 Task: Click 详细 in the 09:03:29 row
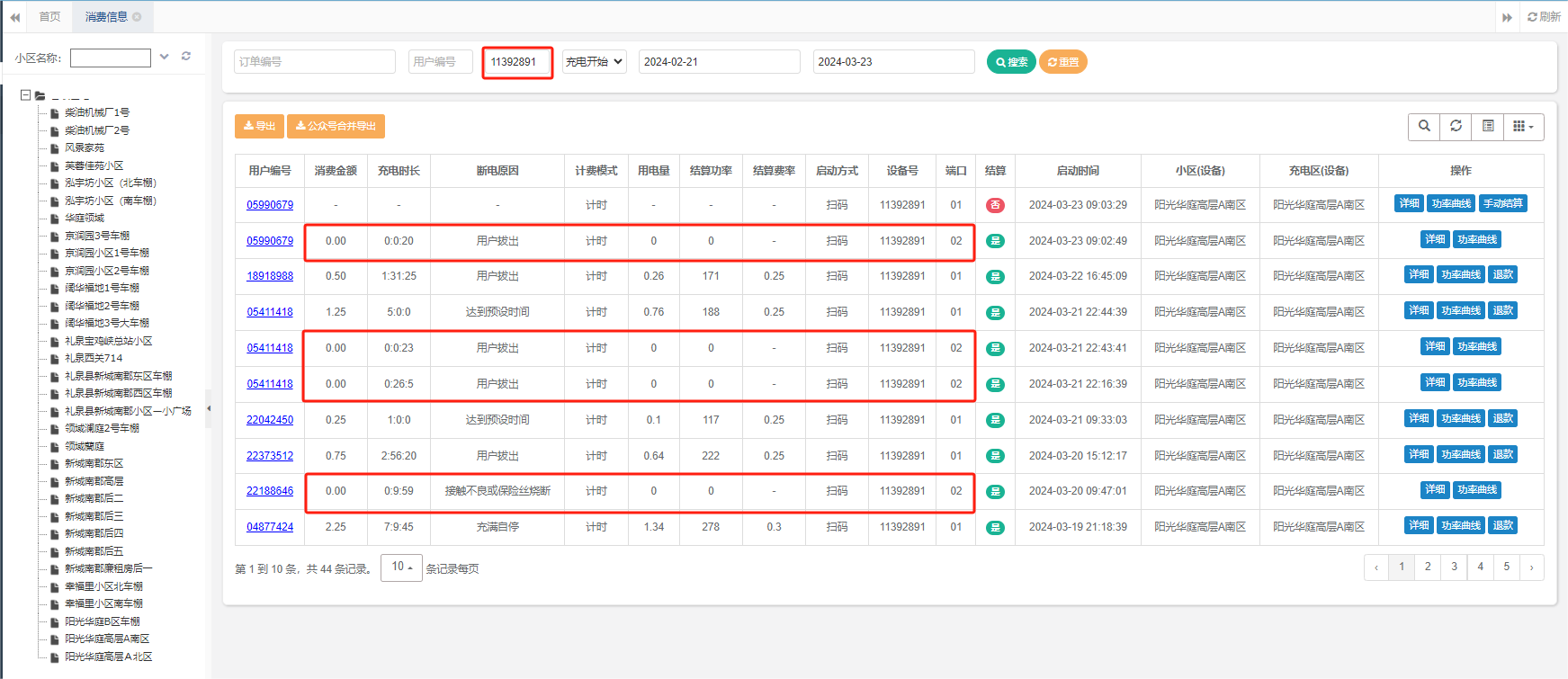click(1409, 204)
